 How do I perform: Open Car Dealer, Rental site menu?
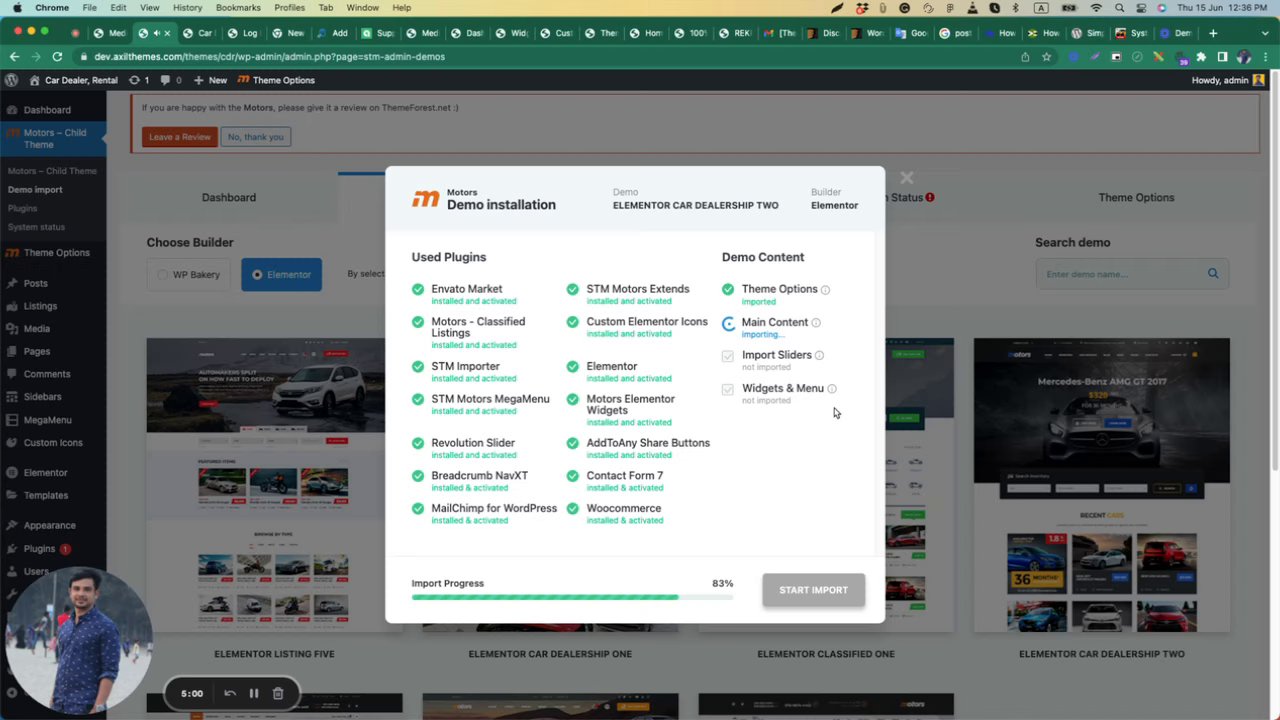74,80
